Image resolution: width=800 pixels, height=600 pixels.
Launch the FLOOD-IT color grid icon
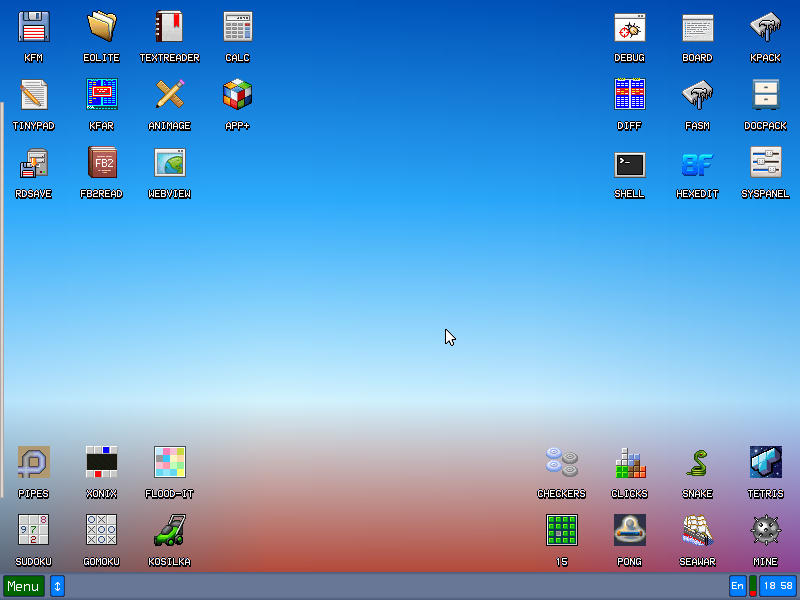click(170, 462)
